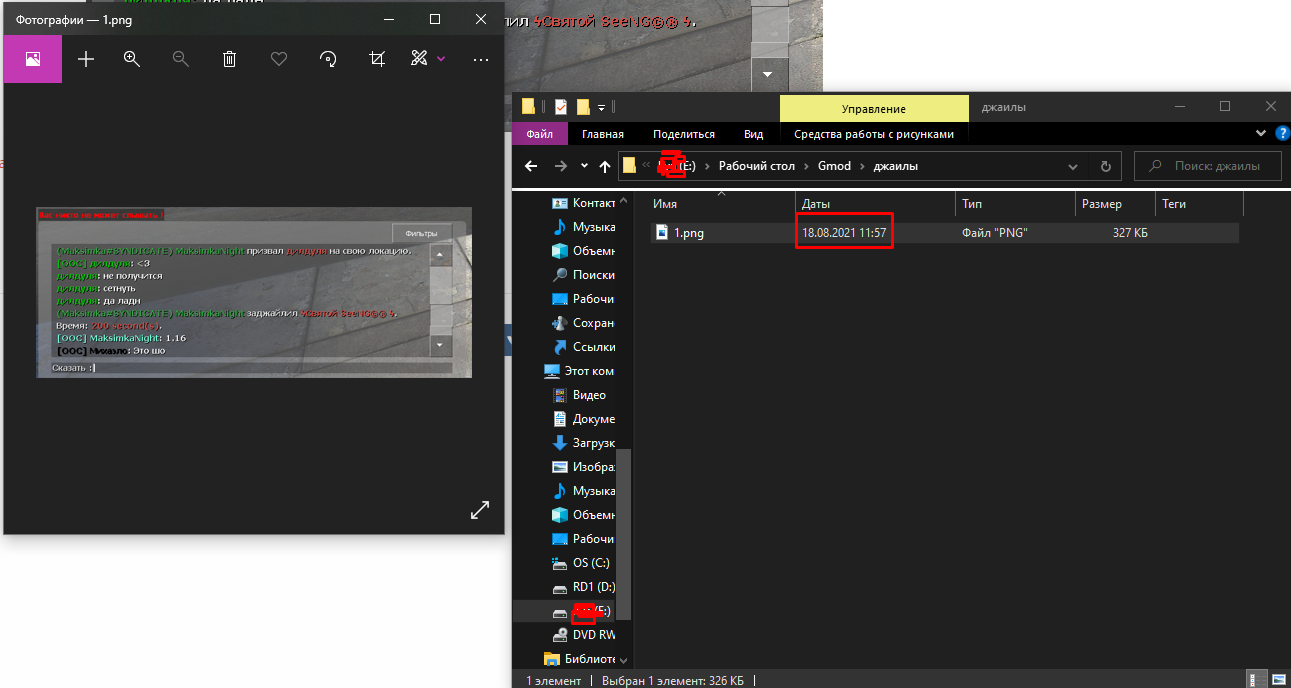Select the 1.png file
The image size is (1291, 688).
point(687,233)
